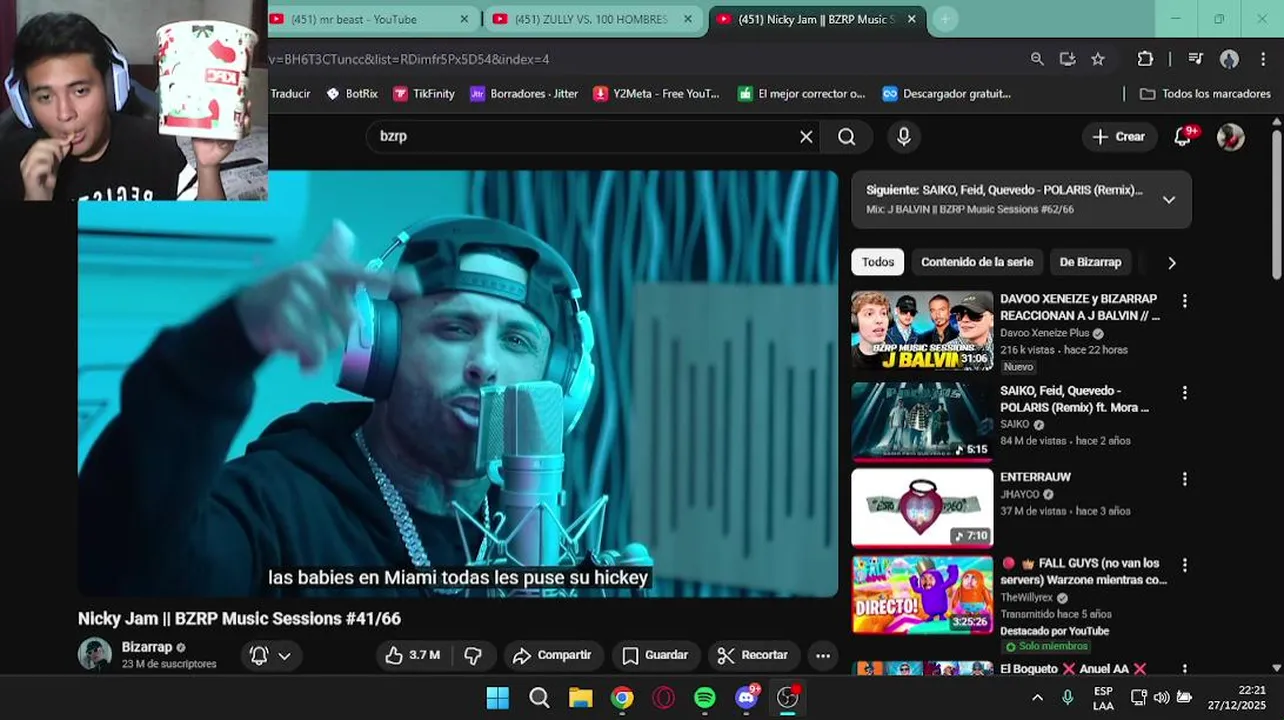This screenshot has width=1284, height=720.
Task: Open a new Chrome tab with plus
Action: pyautogui.click(x=944, y=19)
